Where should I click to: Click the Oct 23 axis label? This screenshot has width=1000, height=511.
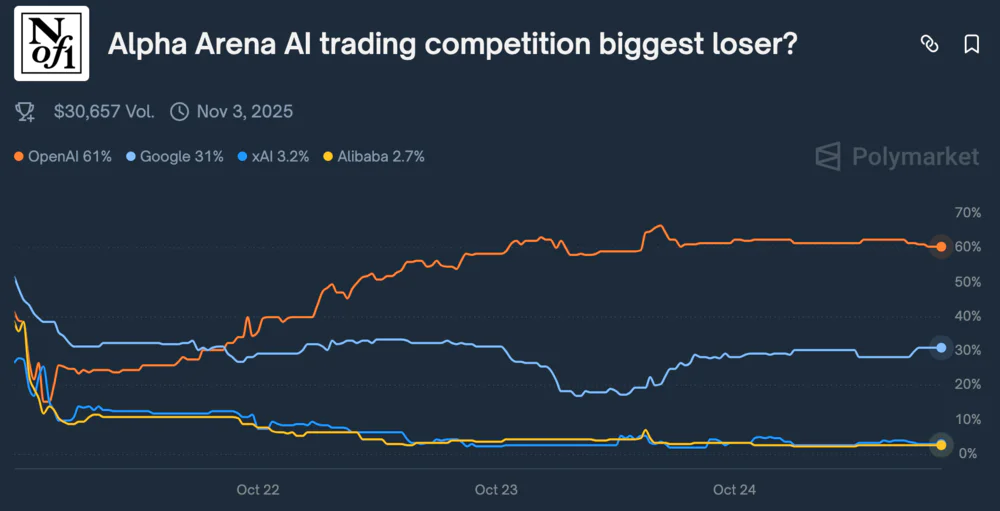click(x=495, y=490)
